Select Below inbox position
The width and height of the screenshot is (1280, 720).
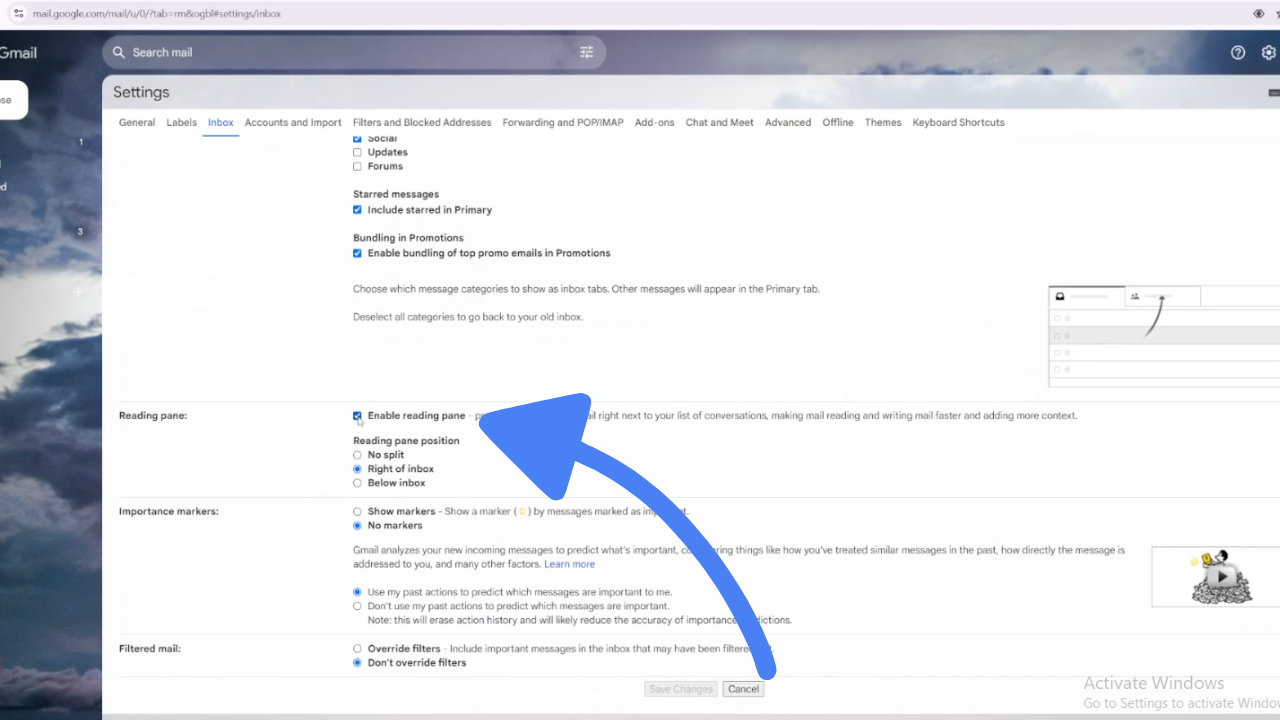point(357,483)
